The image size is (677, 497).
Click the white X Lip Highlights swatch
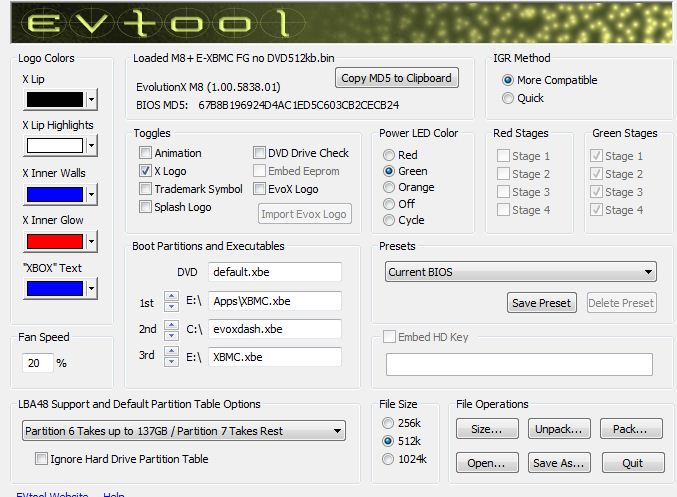coord(55,146)
